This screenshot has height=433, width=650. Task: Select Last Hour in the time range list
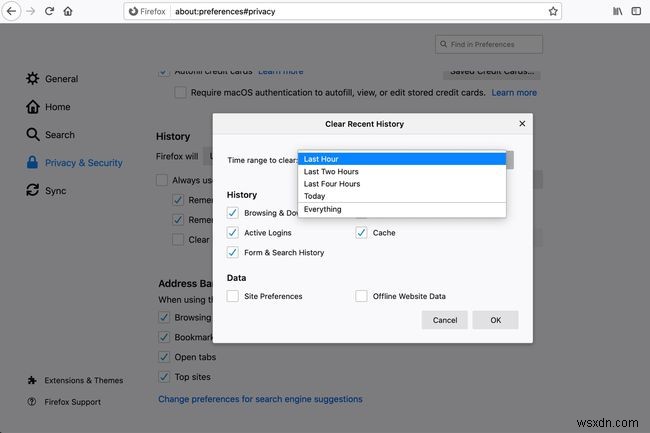(x=402, y=159)
